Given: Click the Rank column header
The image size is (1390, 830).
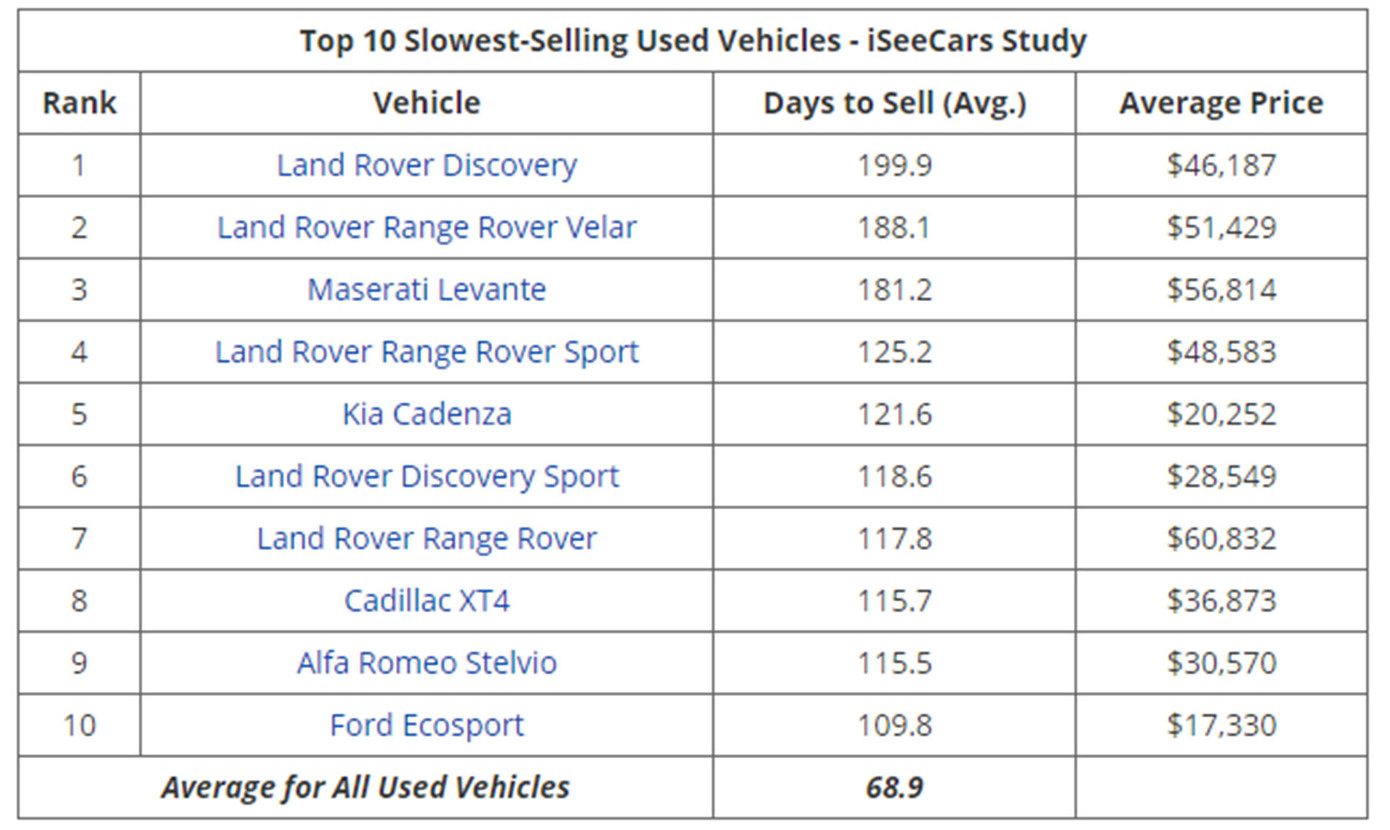Looking at the screenshot, I should coord(79,103).
